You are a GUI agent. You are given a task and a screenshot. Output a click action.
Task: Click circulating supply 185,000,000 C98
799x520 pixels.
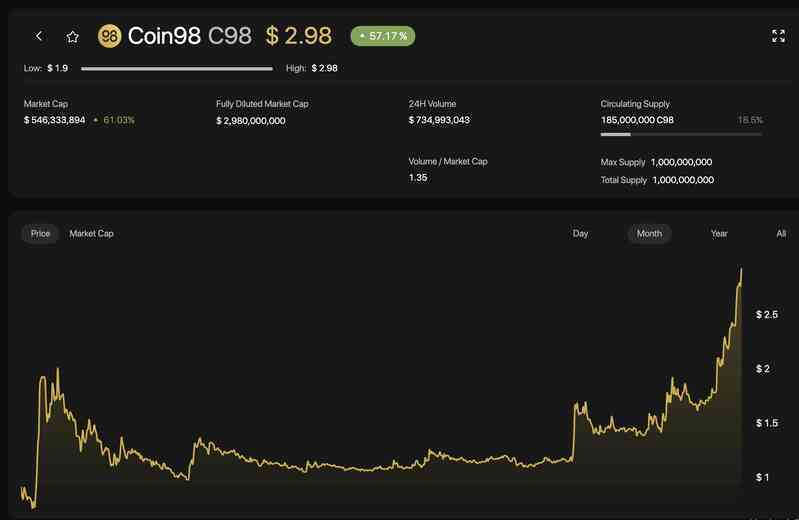click(637, 120)
